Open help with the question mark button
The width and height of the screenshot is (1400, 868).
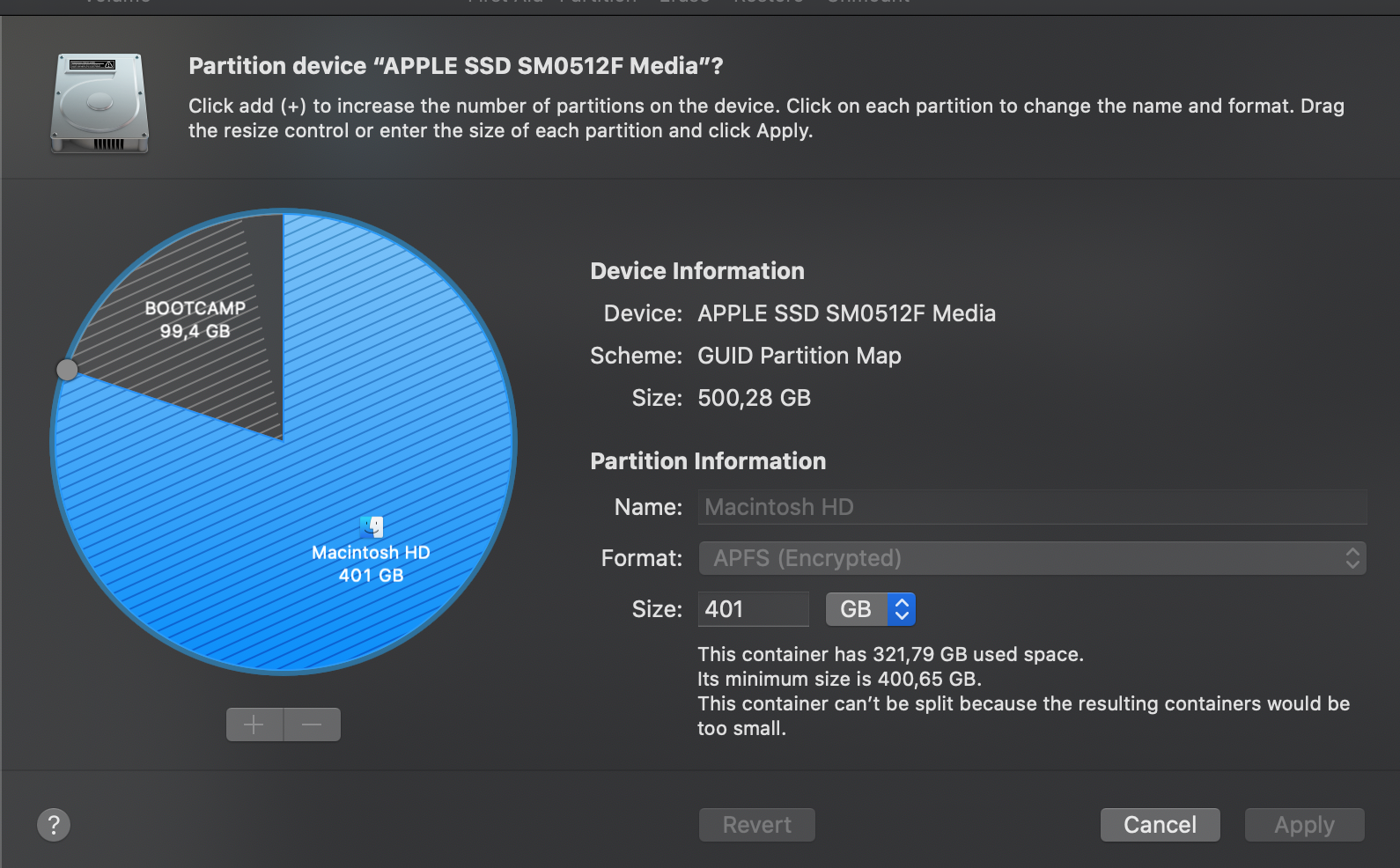tap(54, 825)
